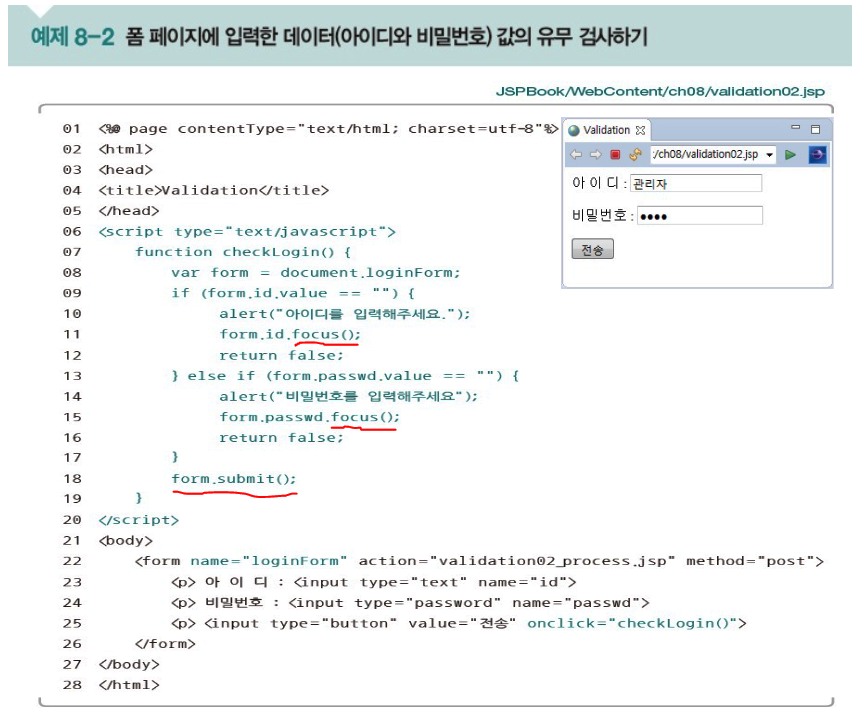Click the back arrow in Validation browser
The width and height of the screenshot is (852, 720).
point(576,155)
